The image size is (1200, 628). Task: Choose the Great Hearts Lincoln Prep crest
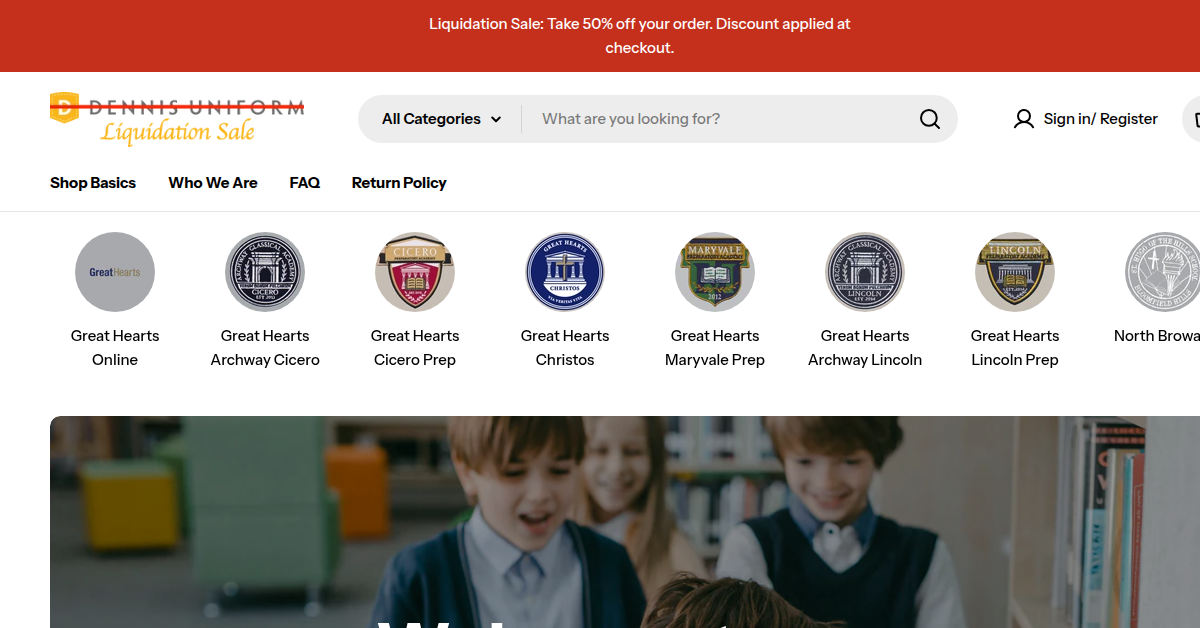1015,272
